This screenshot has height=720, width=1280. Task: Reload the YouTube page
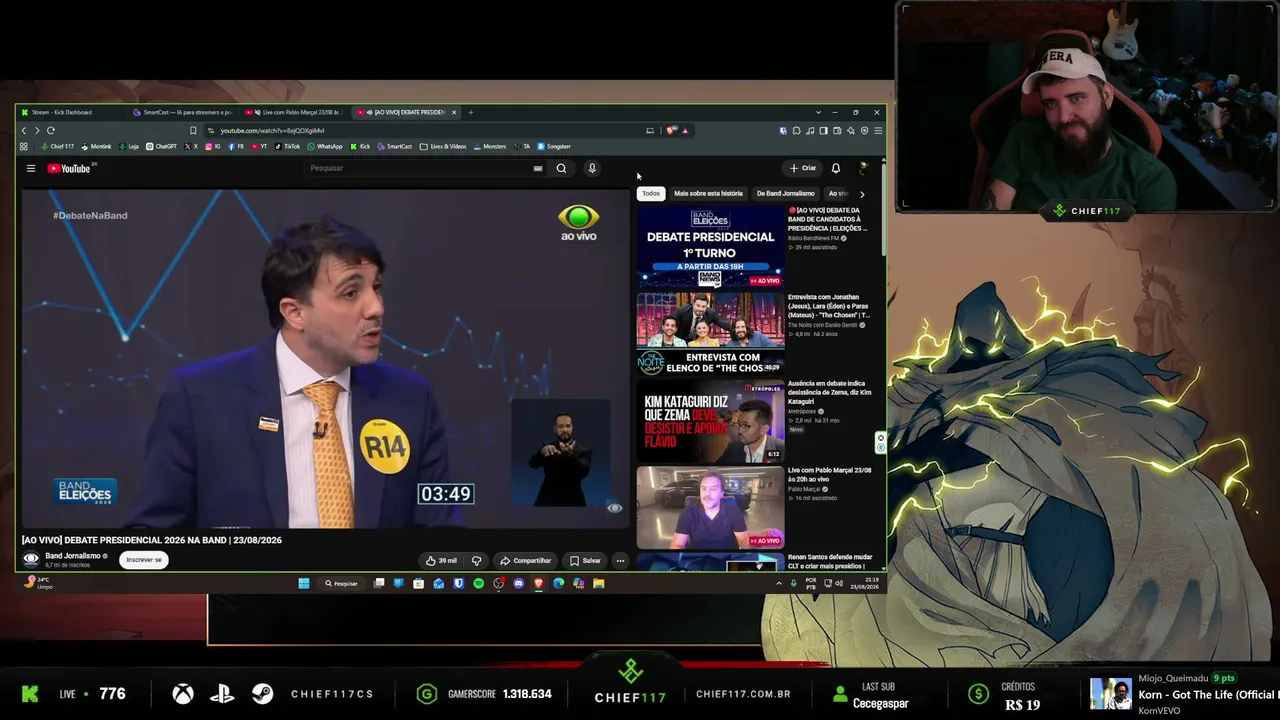tap(50, 130)
